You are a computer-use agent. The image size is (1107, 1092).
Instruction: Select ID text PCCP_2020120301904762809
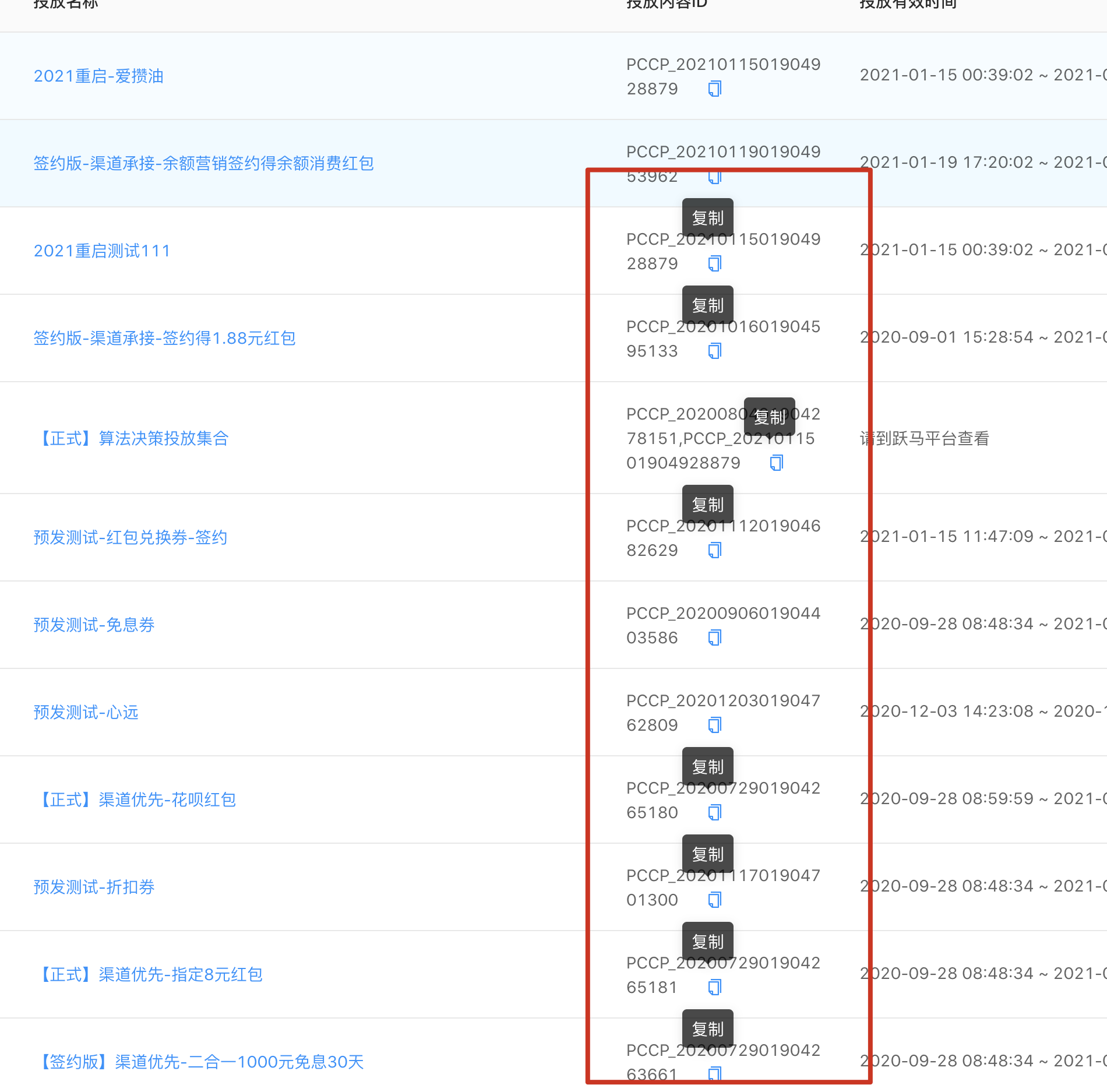point(723,713)
